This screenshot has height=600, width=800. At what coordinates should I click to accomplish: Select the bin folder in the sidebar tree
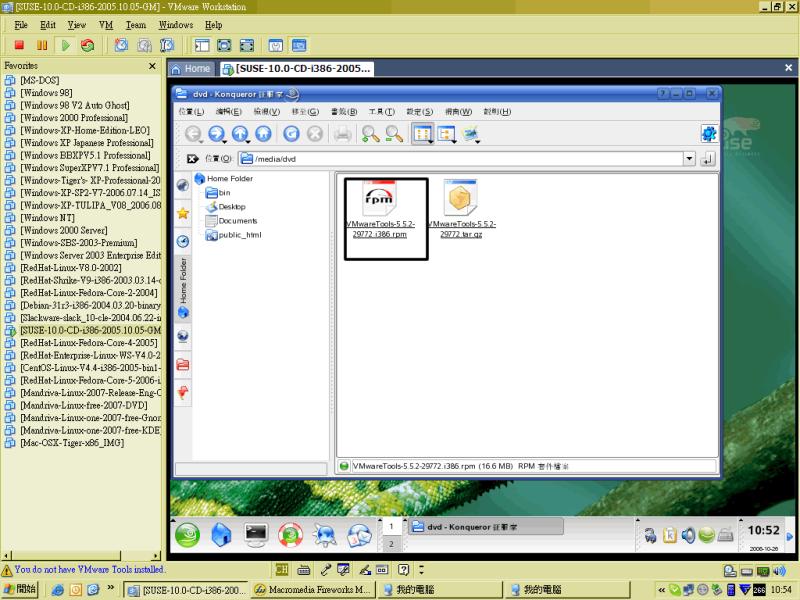[x=218, y=193]
